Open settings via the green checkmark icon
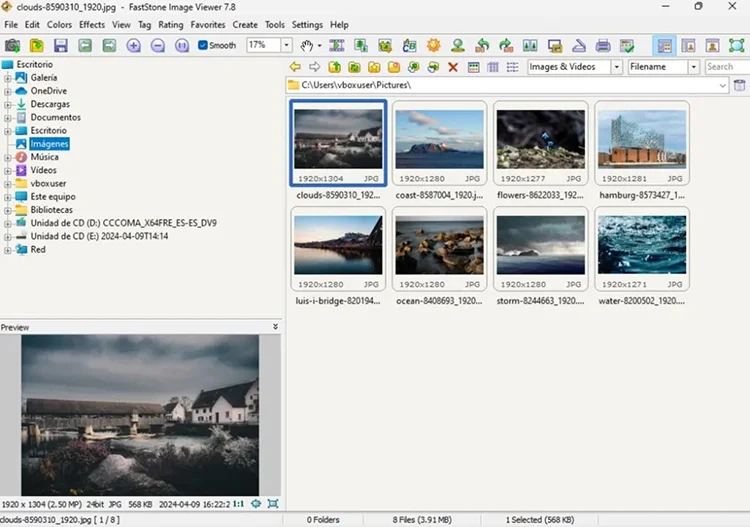The width and height of the screenshot is (750, 527). click(x=627, y=45)
